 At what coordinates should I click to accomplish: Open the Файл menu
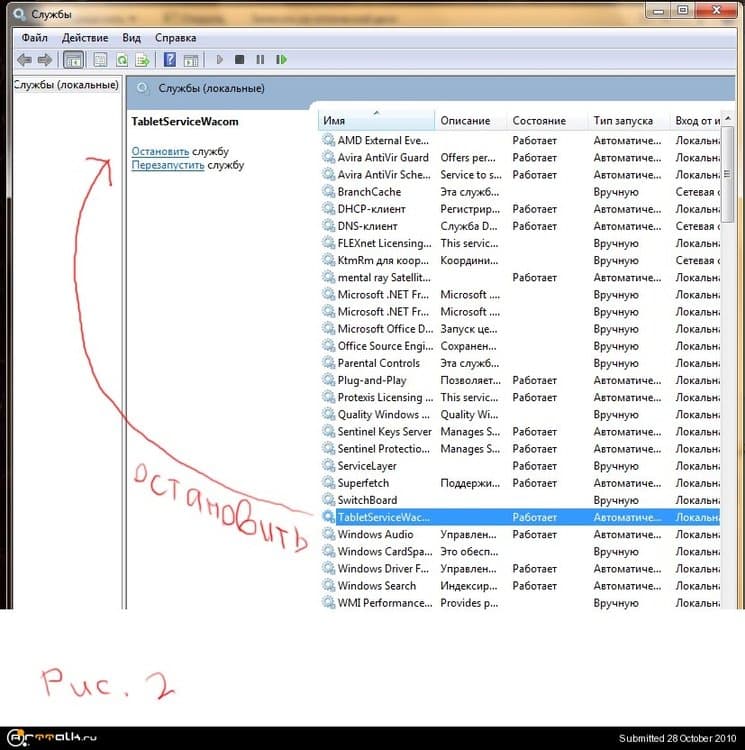[34, 38]
